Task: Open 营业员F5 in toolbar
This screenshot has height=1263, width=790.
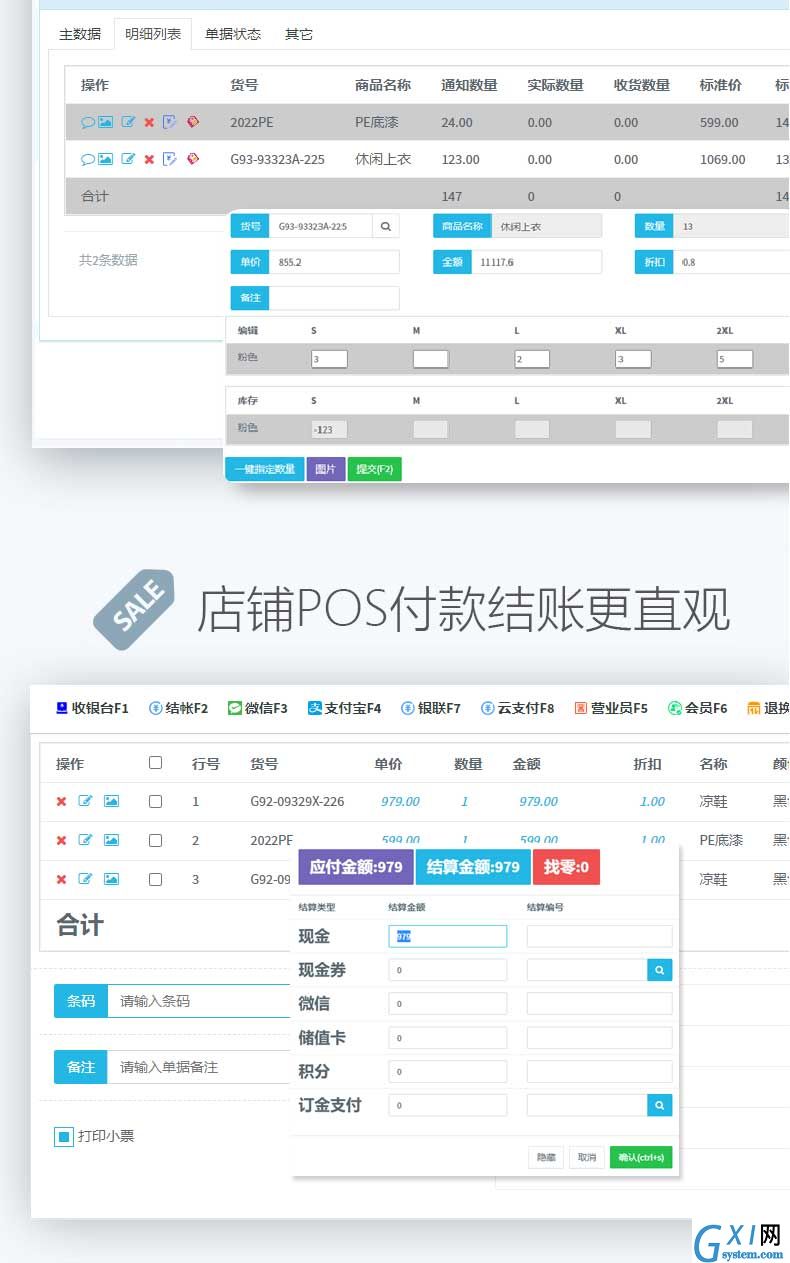Action: coord(611,708)
